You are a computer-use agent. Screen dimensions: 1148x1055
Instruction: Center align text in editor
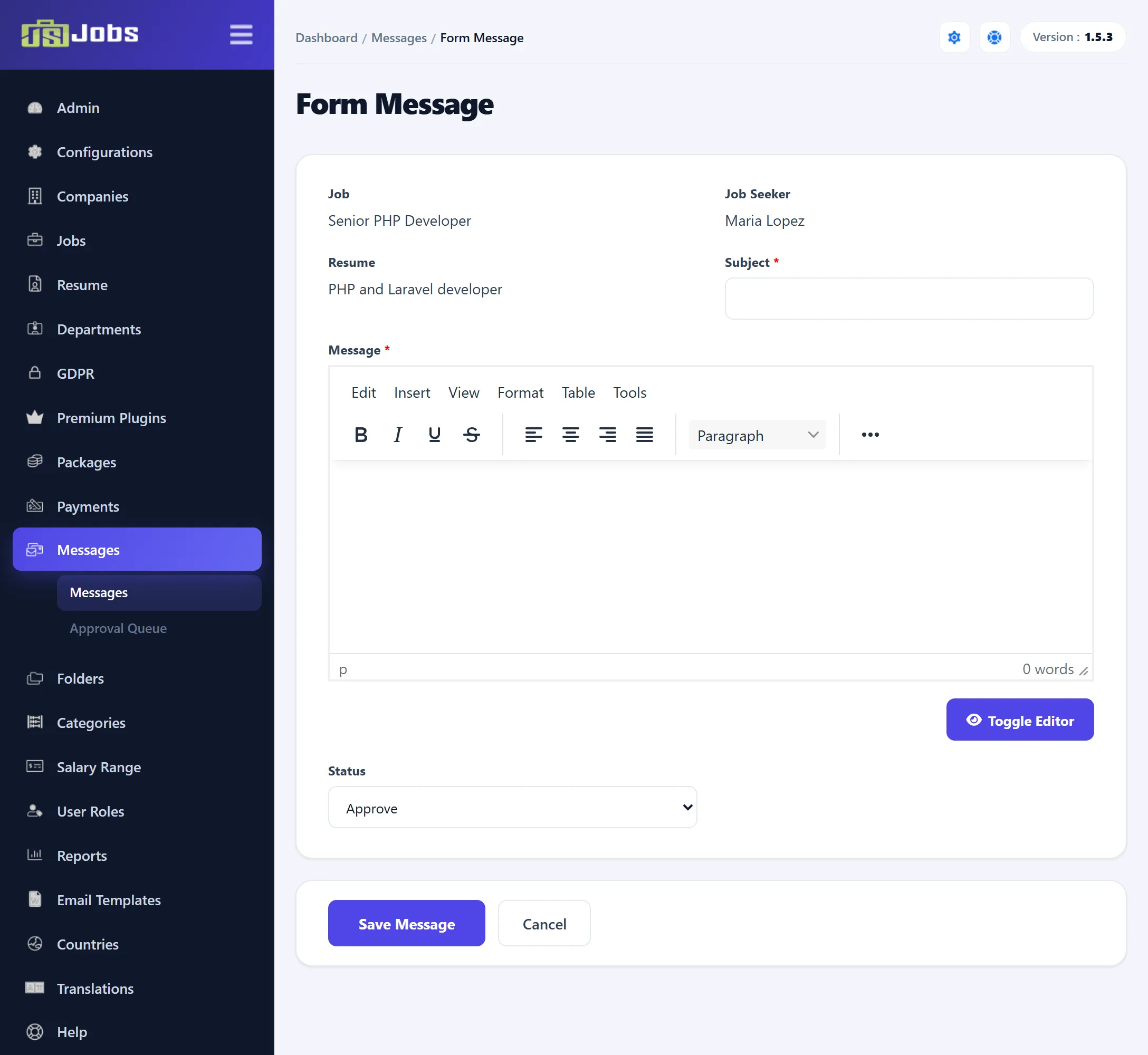click(x=570, y=435)
